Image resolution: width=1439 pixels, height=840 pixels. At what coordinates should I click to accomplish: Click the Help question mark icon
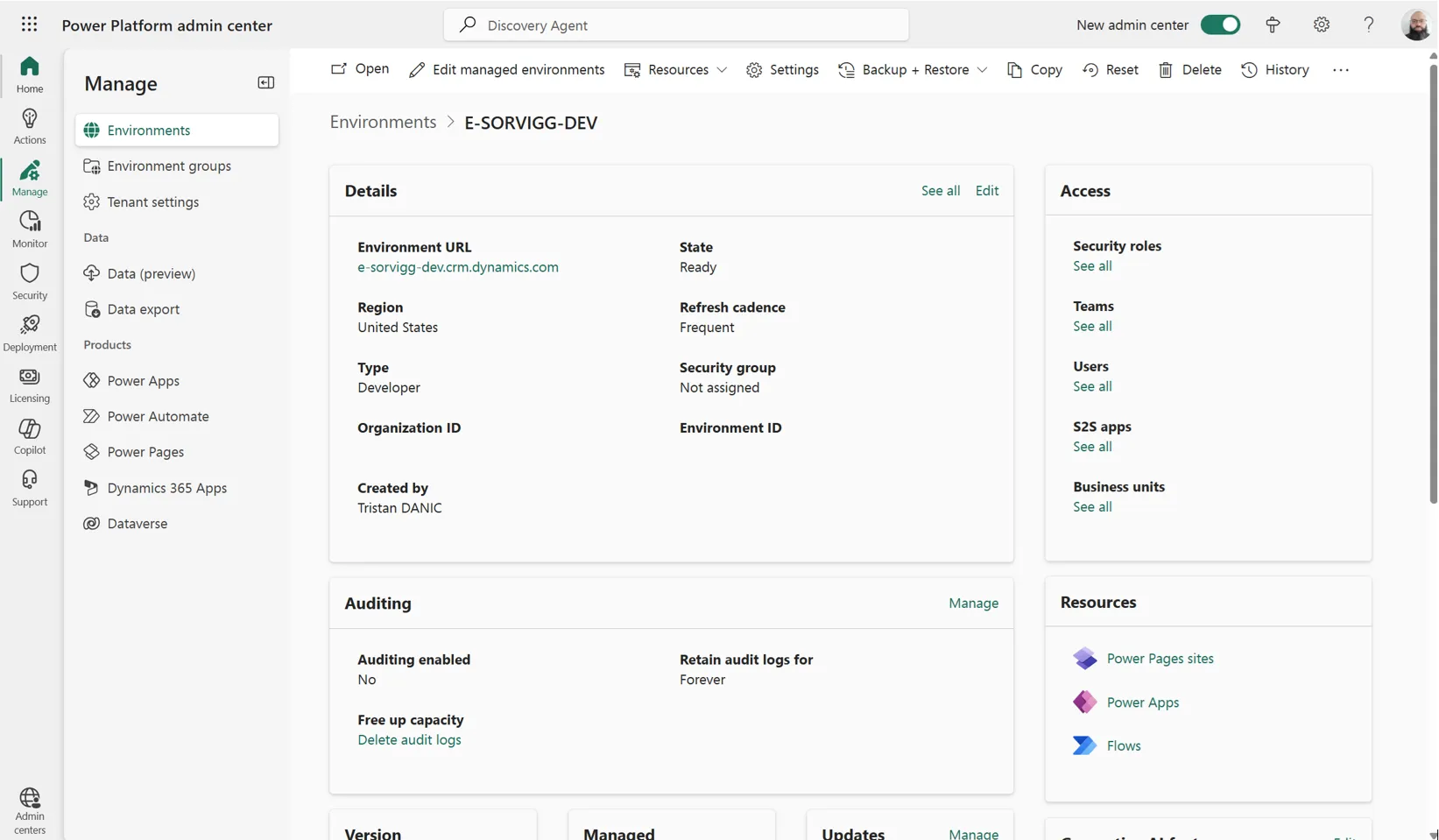point(1369,25)
